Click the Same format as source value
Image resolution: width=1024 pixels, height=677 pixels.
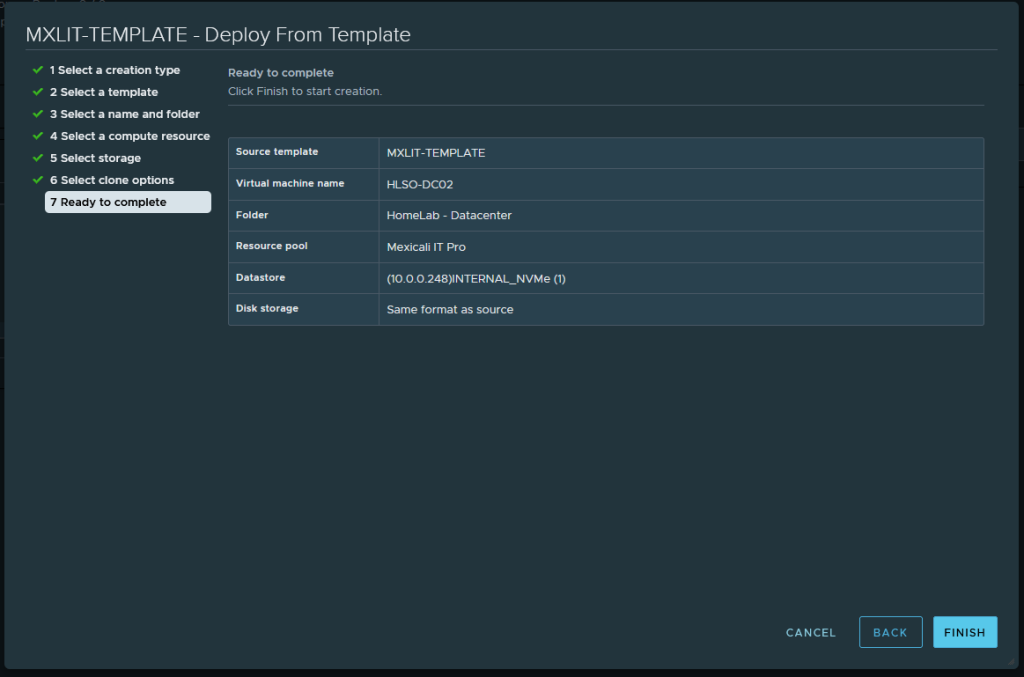coord(449,309)
